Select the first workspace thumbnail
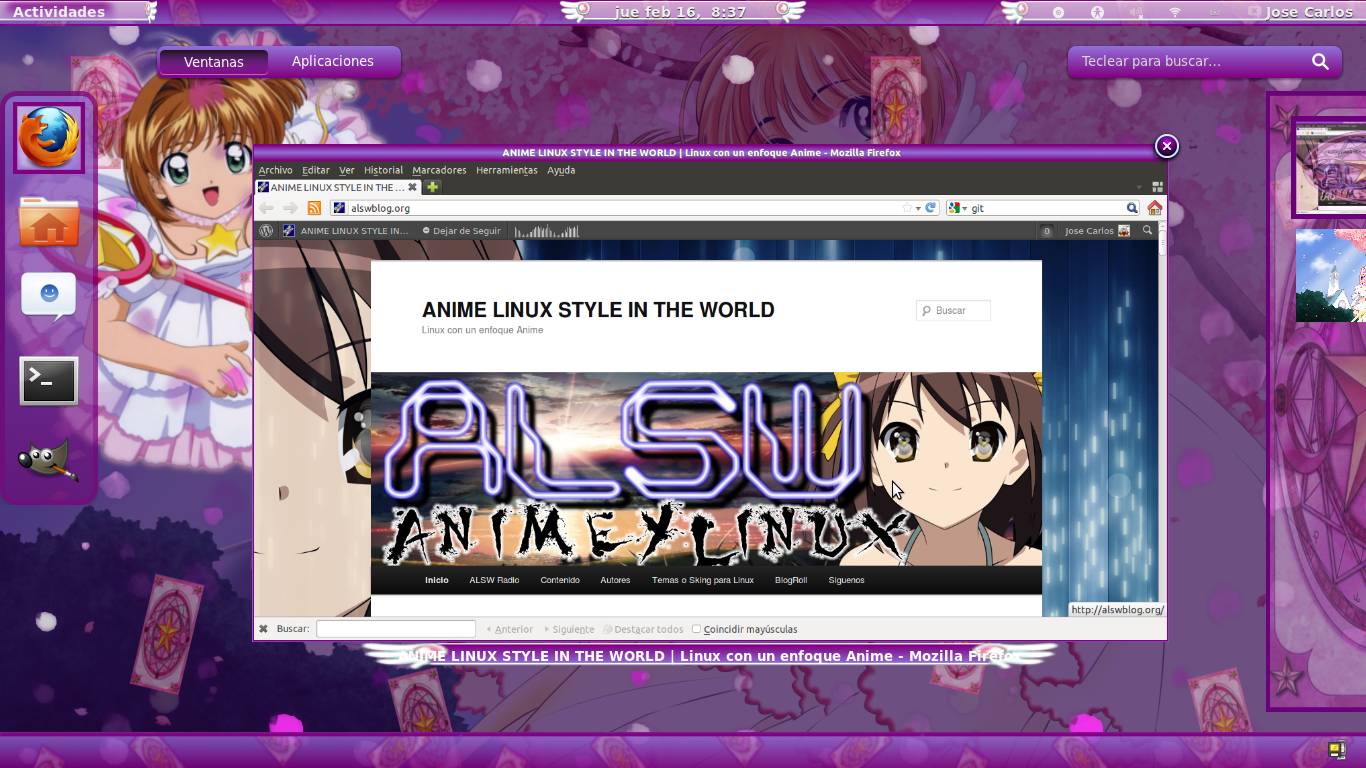This screenshot has width=1366, height=768. [x=1331, y=167]
